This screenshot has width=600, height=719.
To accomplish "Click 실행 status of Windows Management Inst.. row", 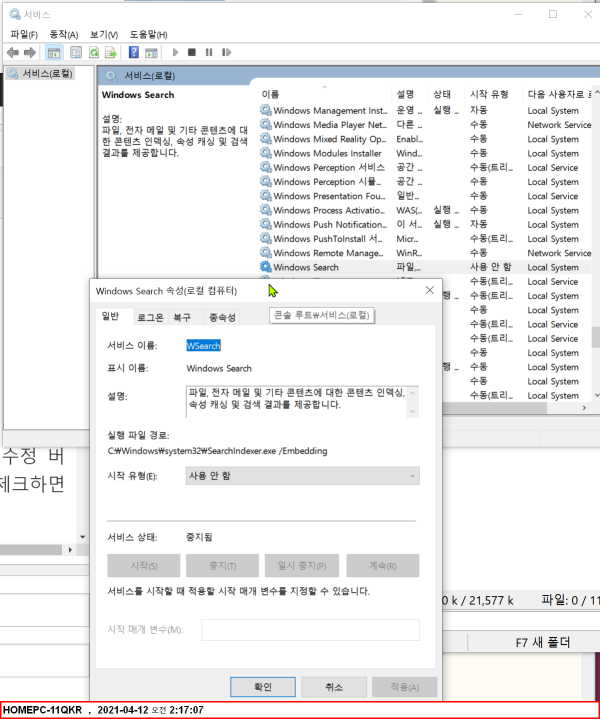I will [x=445, y=111].
